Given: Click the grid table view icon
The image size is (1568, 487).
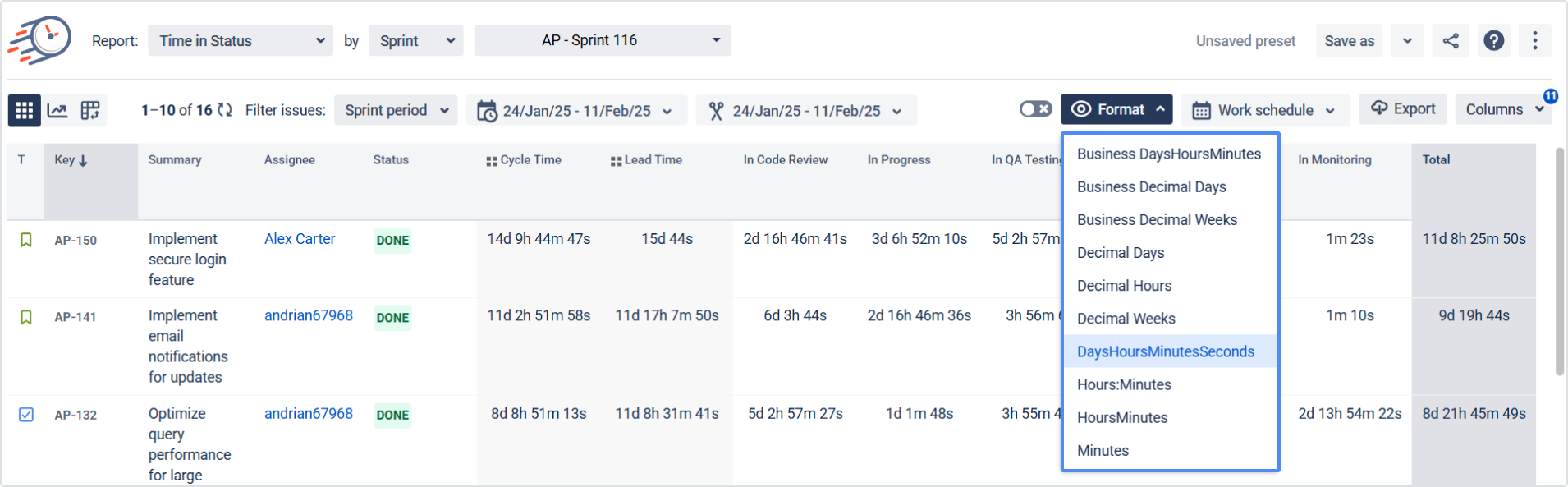Looking at the screenshot, I should pos(25,110).
